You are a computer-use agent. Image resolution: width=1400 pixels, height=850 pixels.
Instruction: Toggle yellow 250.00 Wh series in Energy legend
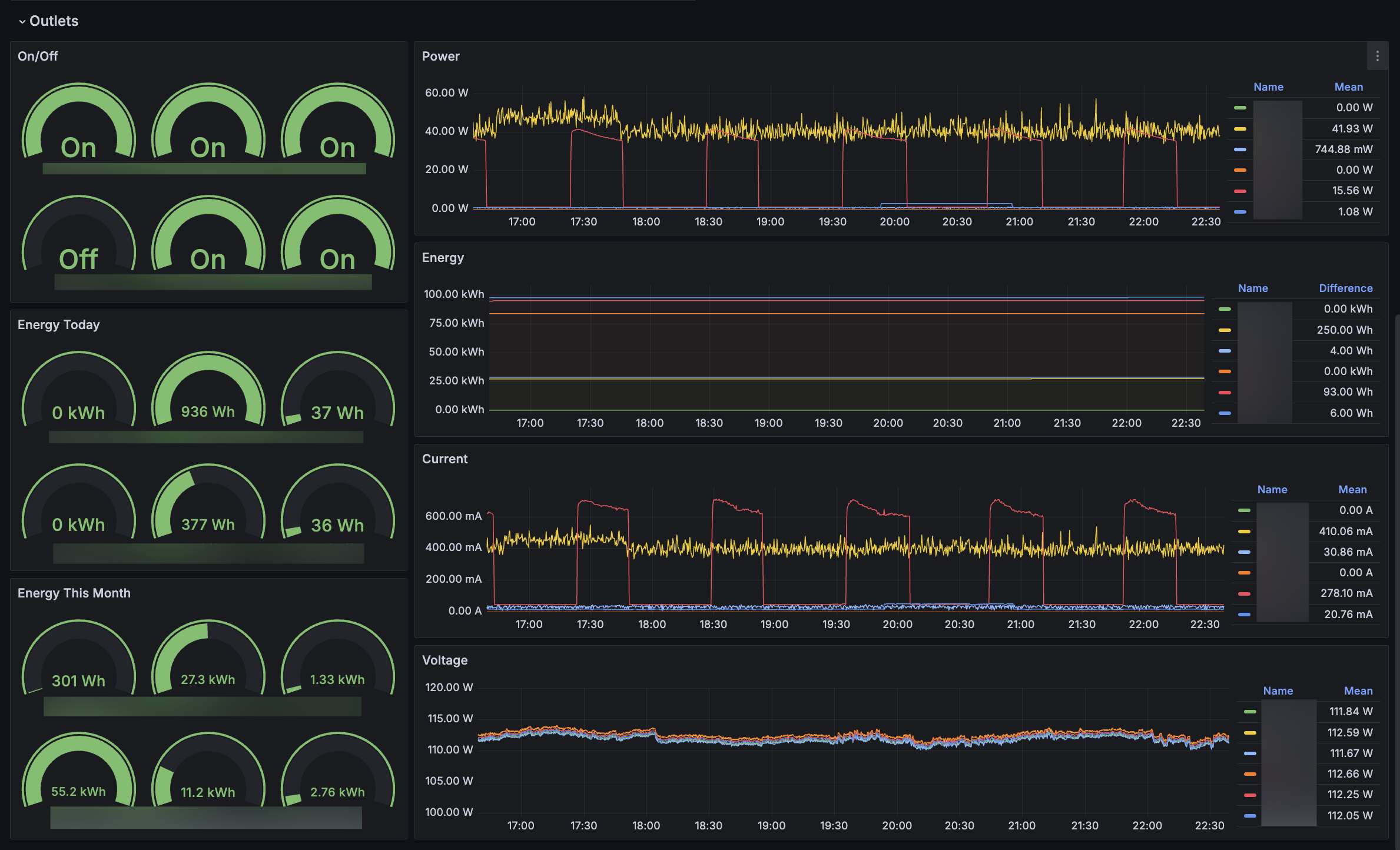1225,330
